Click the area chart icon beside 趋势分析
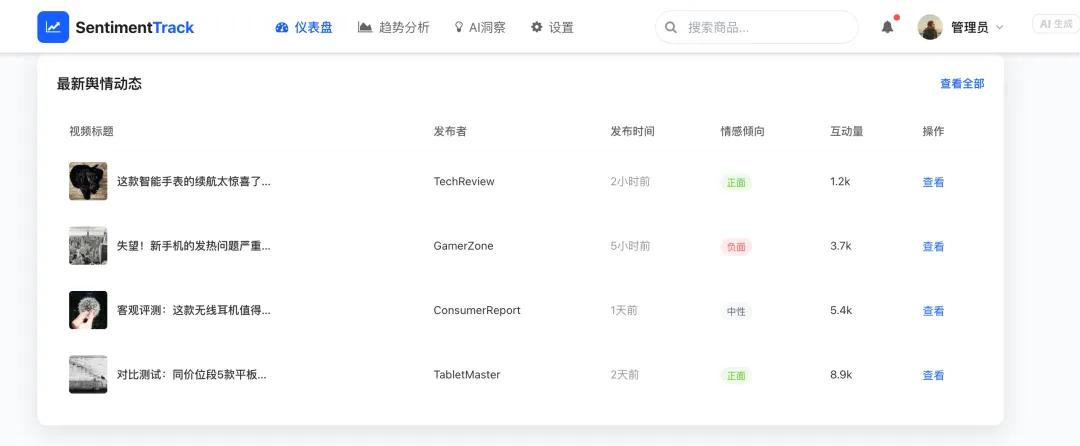Image resolution: width=1080 pixels, height=446 pixels. point(365,28)
